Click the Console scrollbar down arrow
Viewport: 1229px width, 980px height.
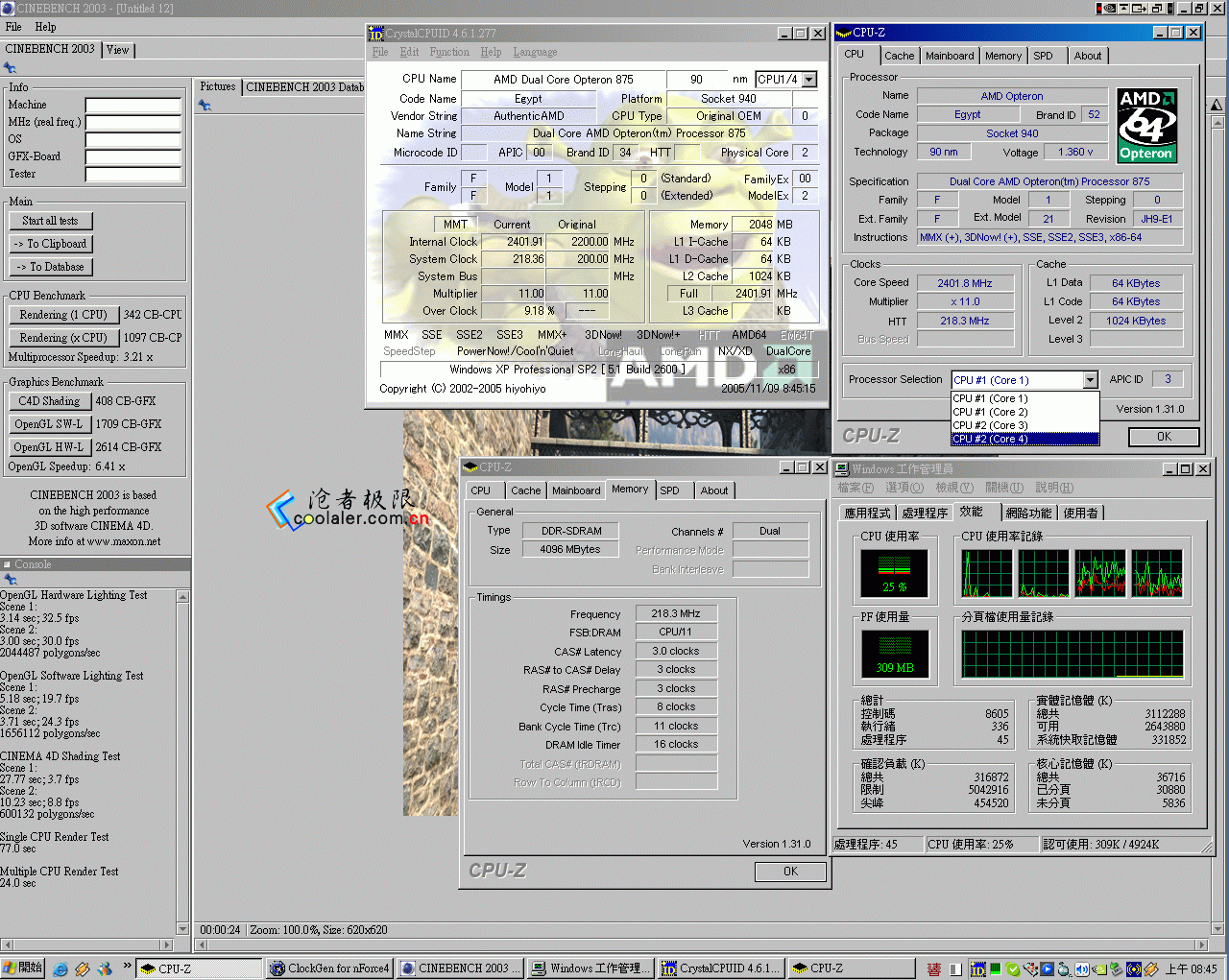[x=182, y=928]
